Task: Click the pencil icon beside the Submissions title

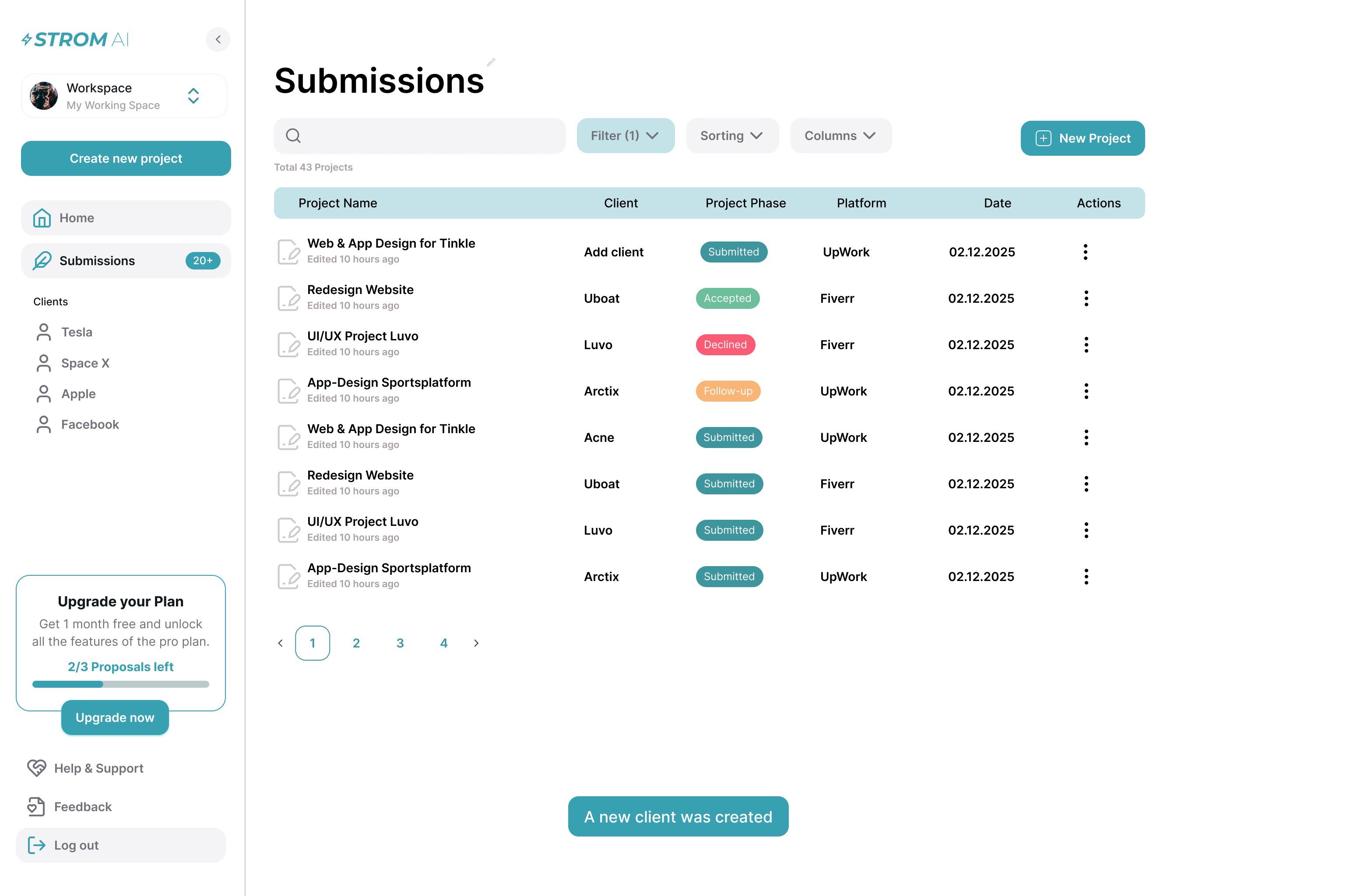Action: [x=490, y=62]
